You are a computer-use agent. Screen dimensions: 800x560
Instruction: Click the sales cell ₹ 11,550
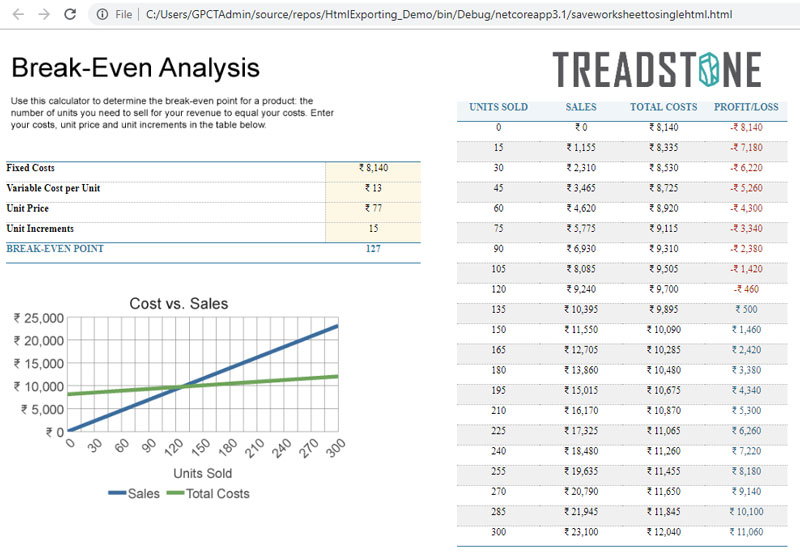click(x=581, y=329)
